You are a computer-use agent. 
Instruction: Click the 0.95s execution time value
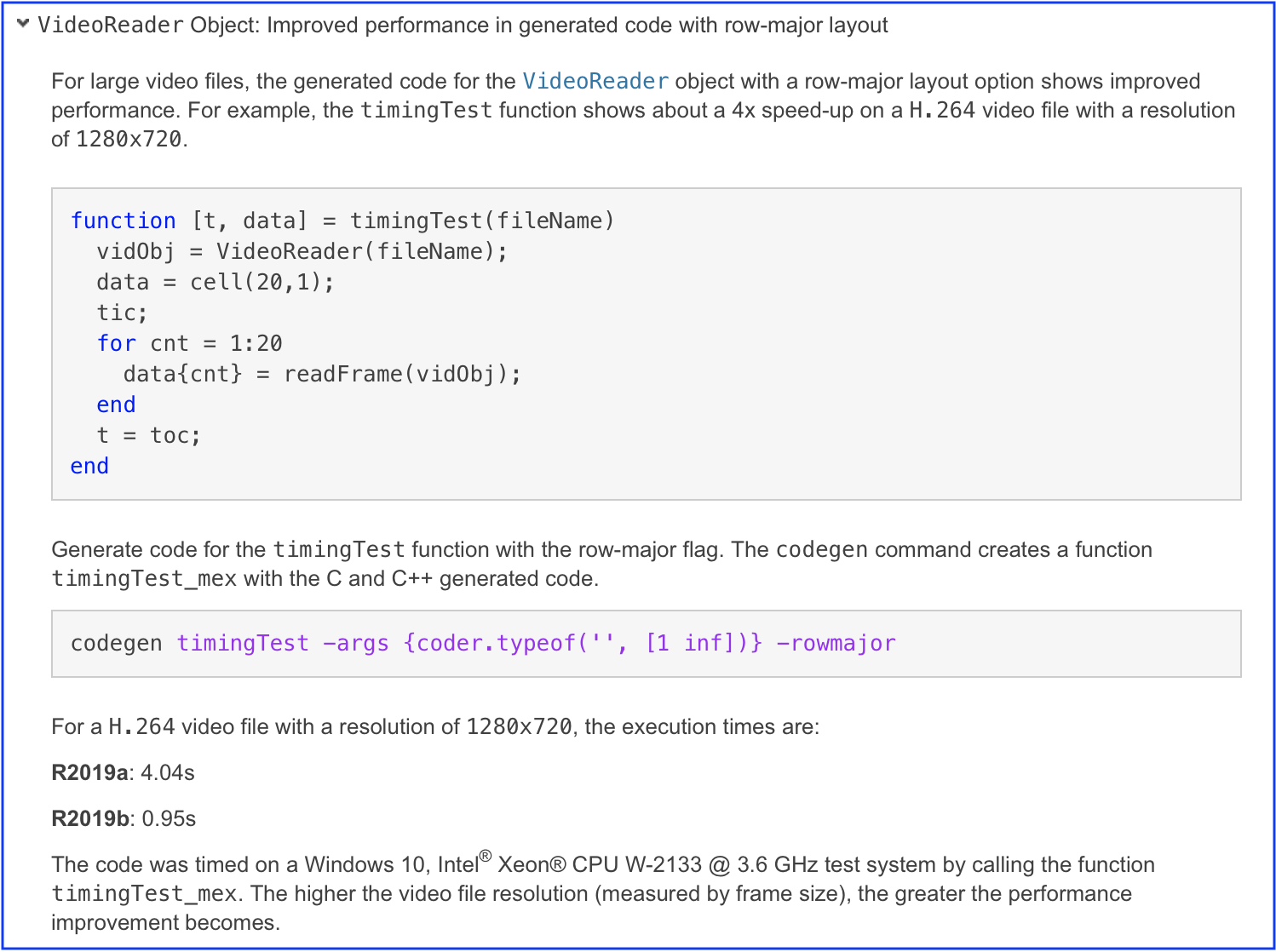pyautogui.click(x=169, y=819)
